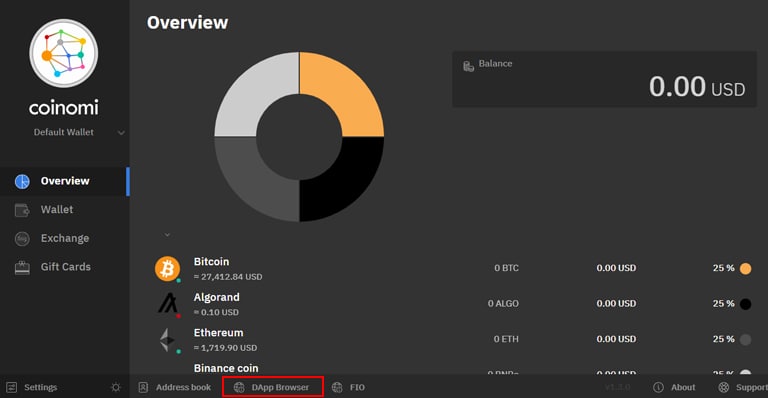This screenshot has width=768, height=398.
Task: Click the 0 ALGO amount
Action: pos(503,304)
